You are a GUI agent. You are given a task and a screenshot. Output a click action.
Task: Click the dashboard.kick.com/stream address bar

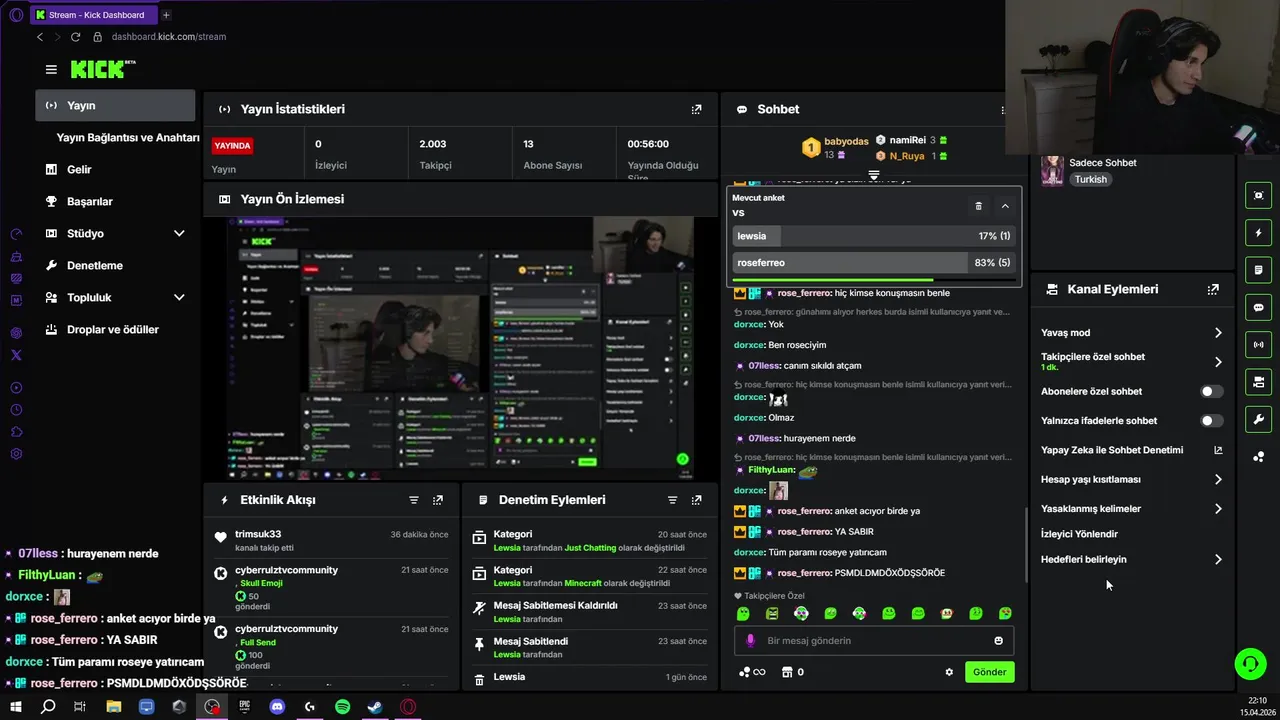pyautogui.click(x=169, y=37)
